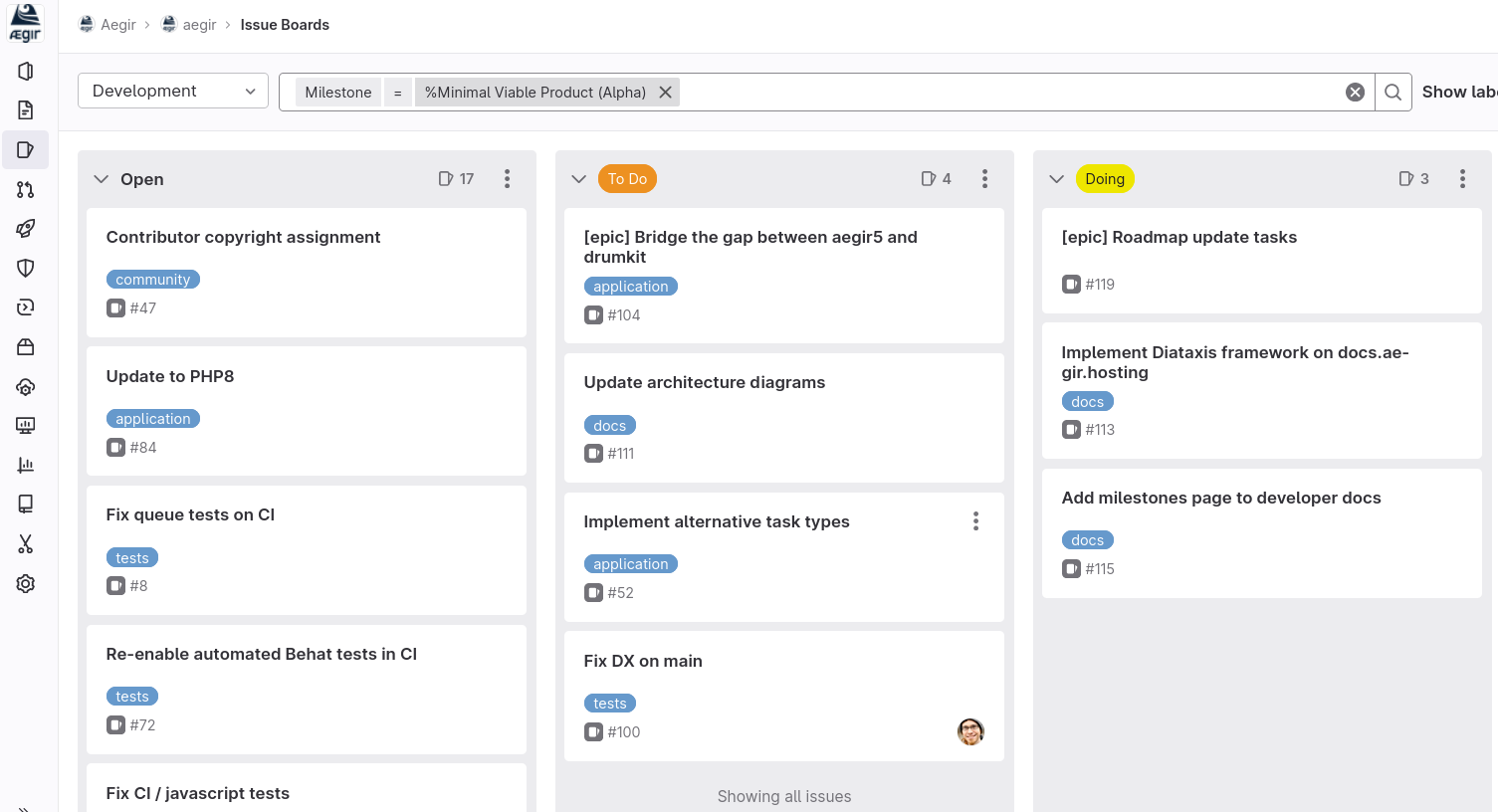Open the Open list options menu
This screenshot has width=1498, height=812.
click(x=507, y=179)
